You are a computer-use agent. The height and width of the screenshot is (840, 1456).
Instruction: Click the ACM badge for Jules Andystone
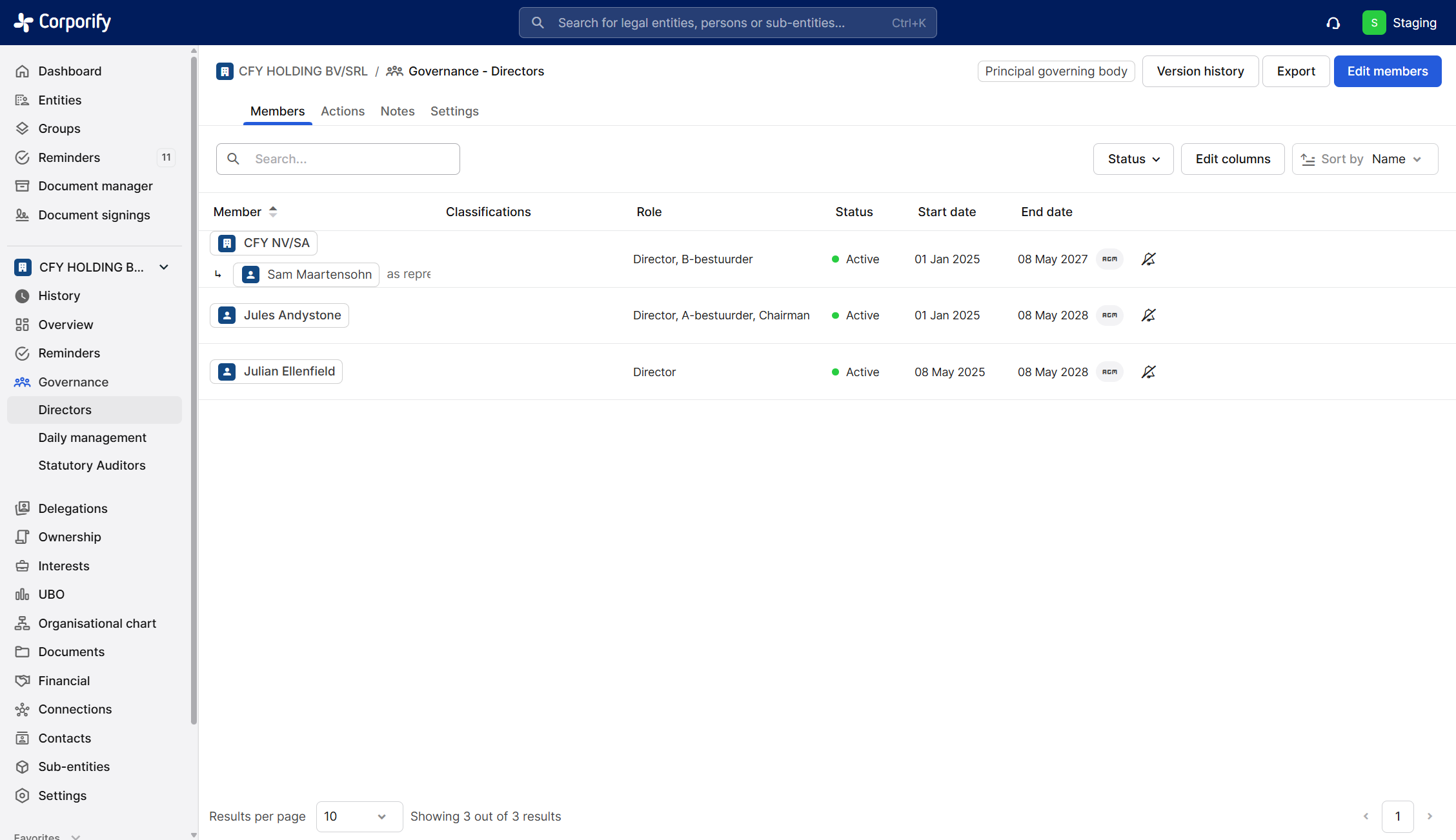click(1109, 315)
